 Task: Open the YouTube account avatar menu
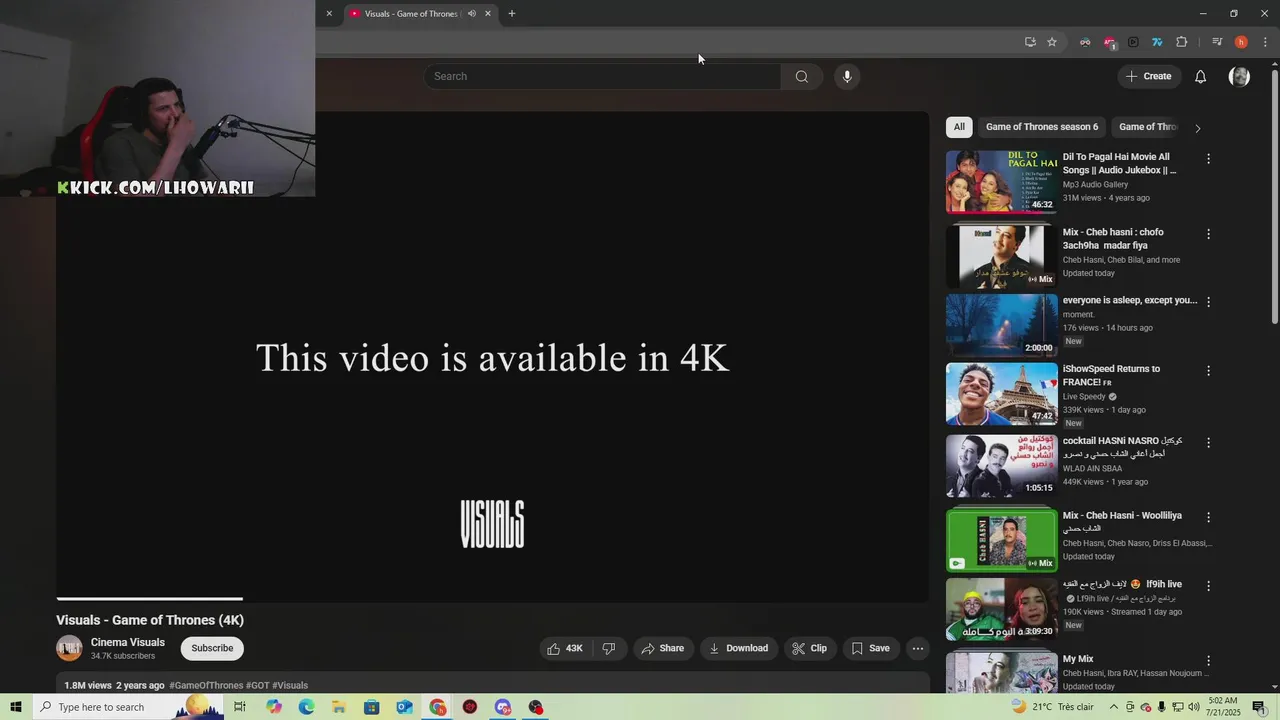tap(1239, 77)
